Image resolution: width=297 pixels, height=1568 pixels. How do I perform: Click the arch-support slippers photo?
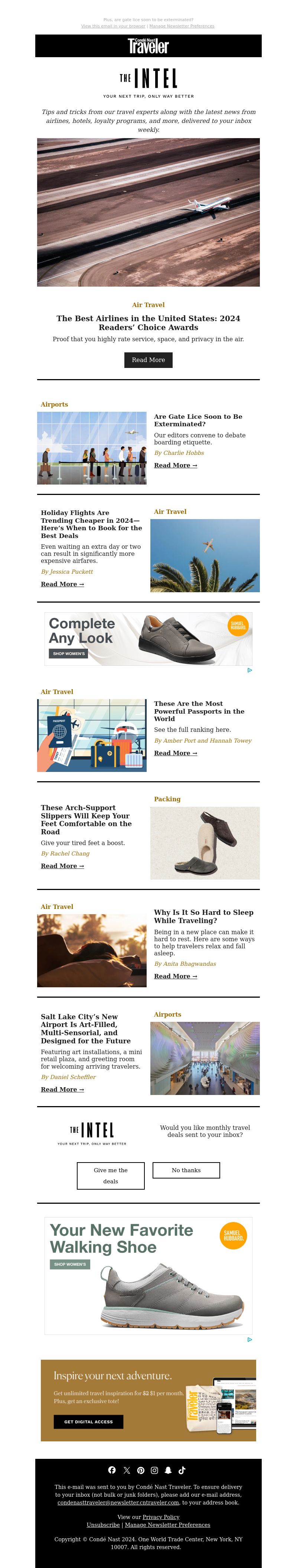click(x=205, y=843)
